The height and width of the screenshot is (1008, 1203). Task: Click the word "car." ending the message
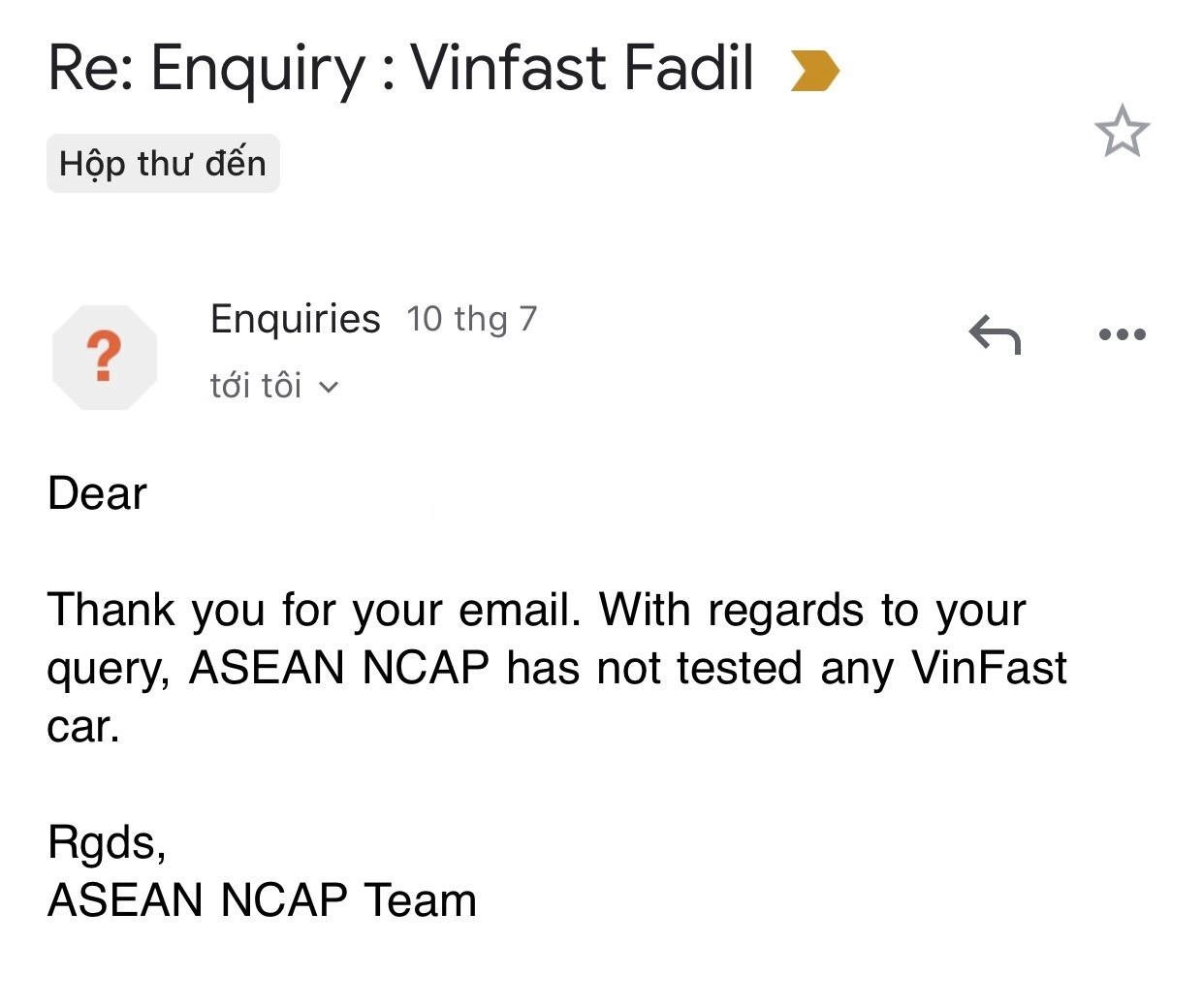(83, 726)
